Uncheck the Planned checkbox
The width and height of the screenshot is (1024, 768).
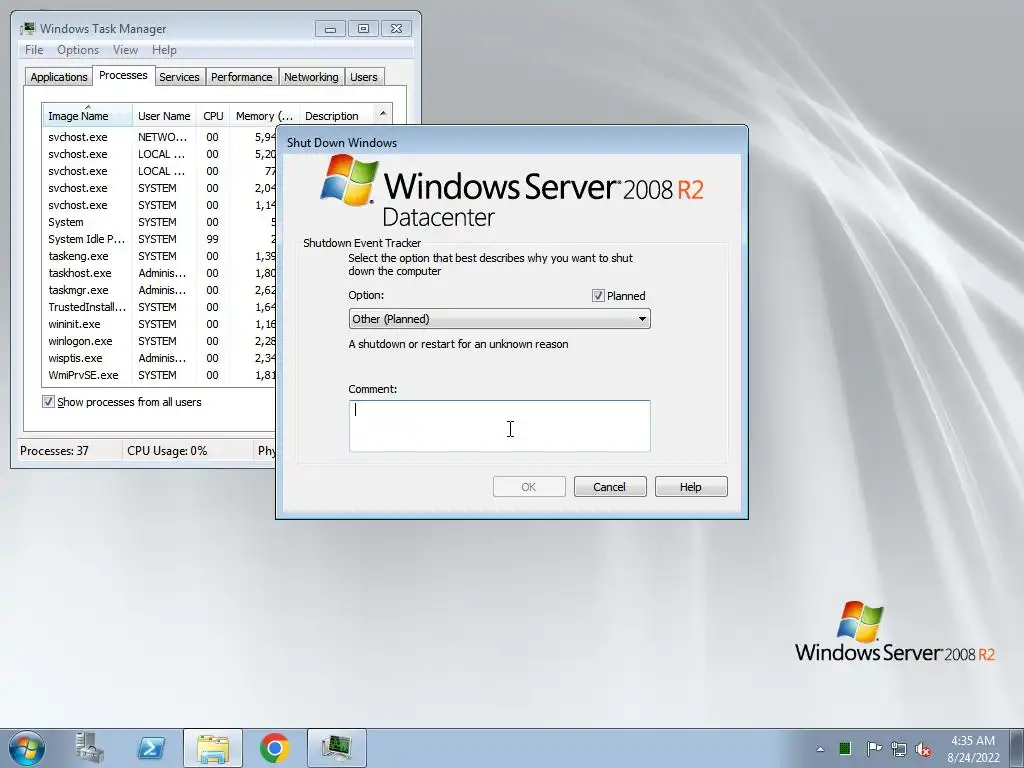[598, 296]
